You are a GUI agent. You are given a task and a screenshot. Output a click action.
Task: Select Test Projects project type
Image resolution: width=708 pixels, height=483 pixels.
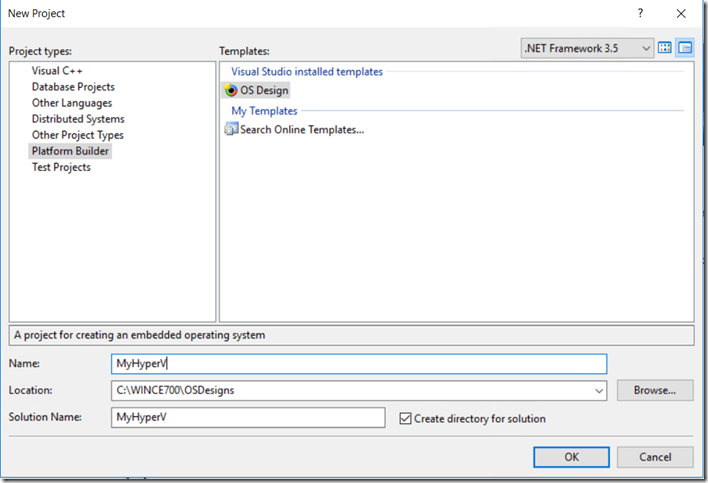click(61, 167)
